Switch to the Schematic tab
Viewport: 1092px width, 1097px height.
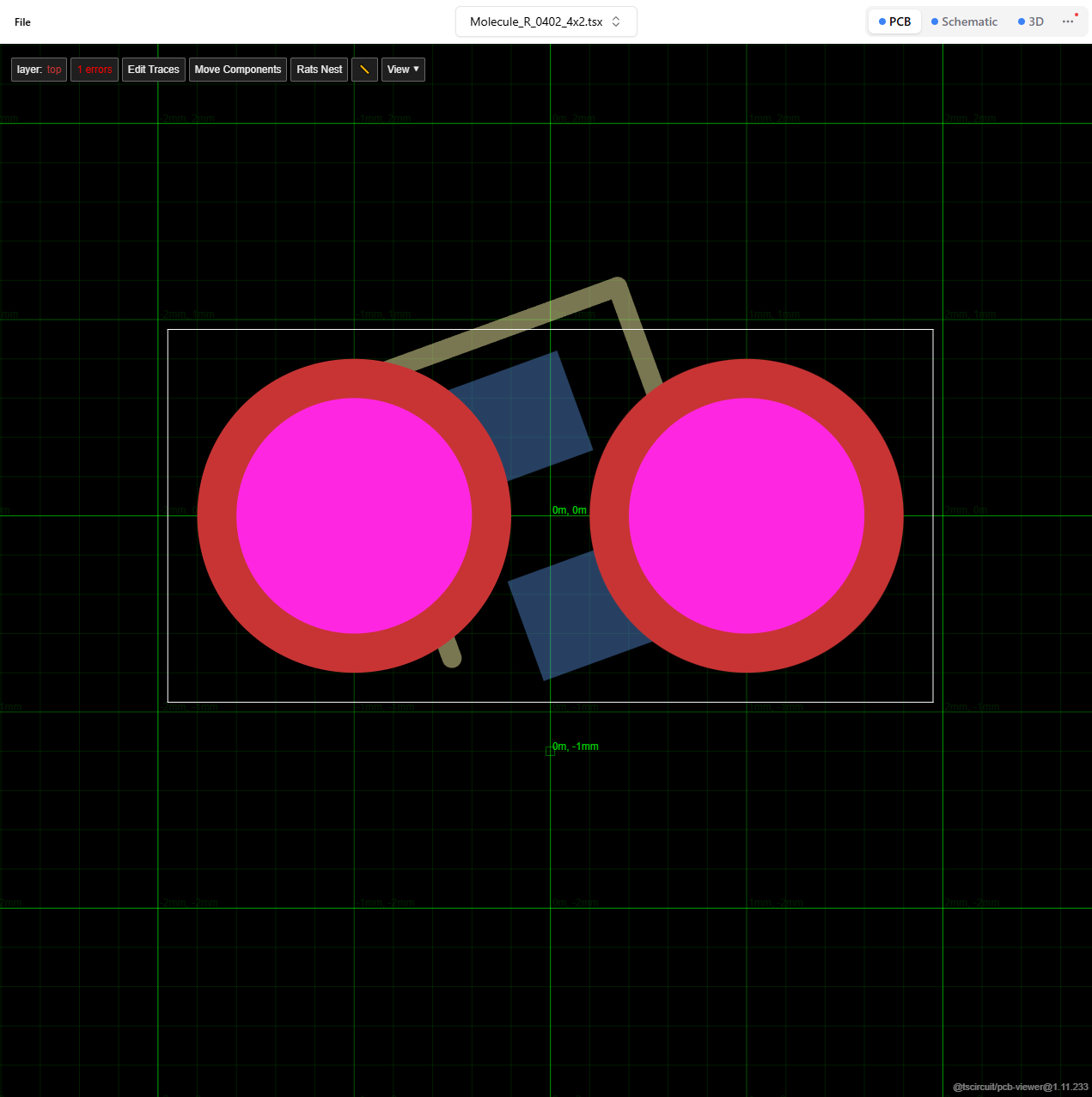(964, 21)
